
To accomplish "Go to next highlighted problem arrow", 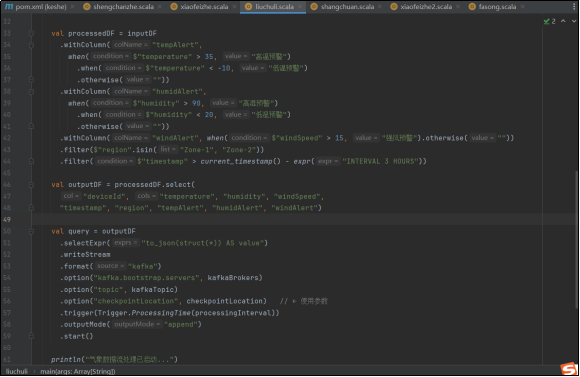I will [574, 21].
